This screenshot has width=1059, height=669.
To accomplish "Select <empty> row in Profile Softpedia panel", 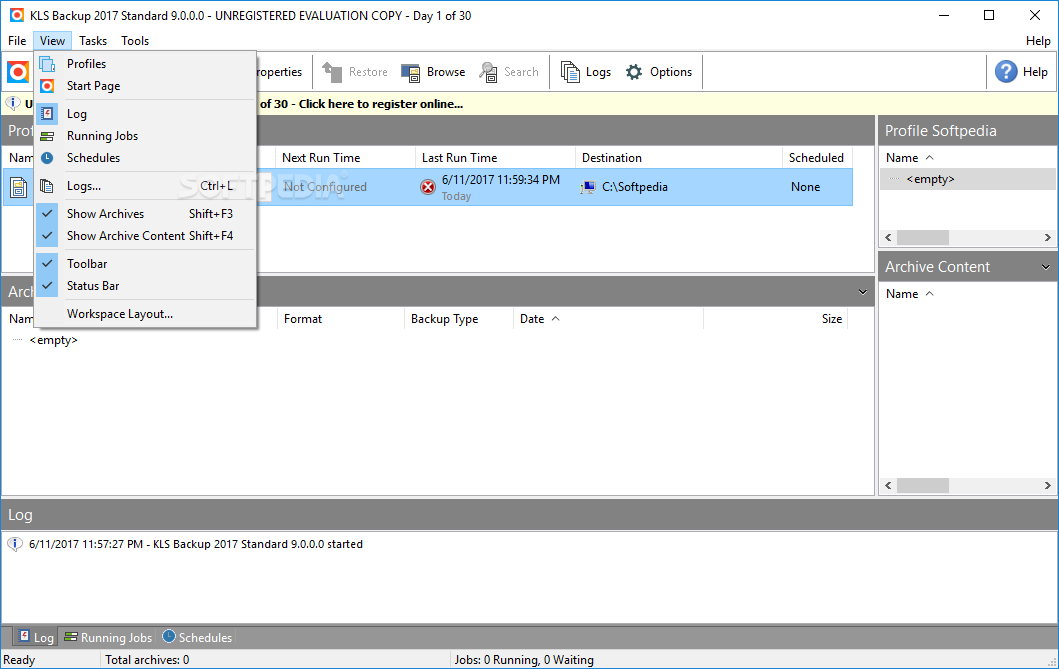I will pos(968,180).
